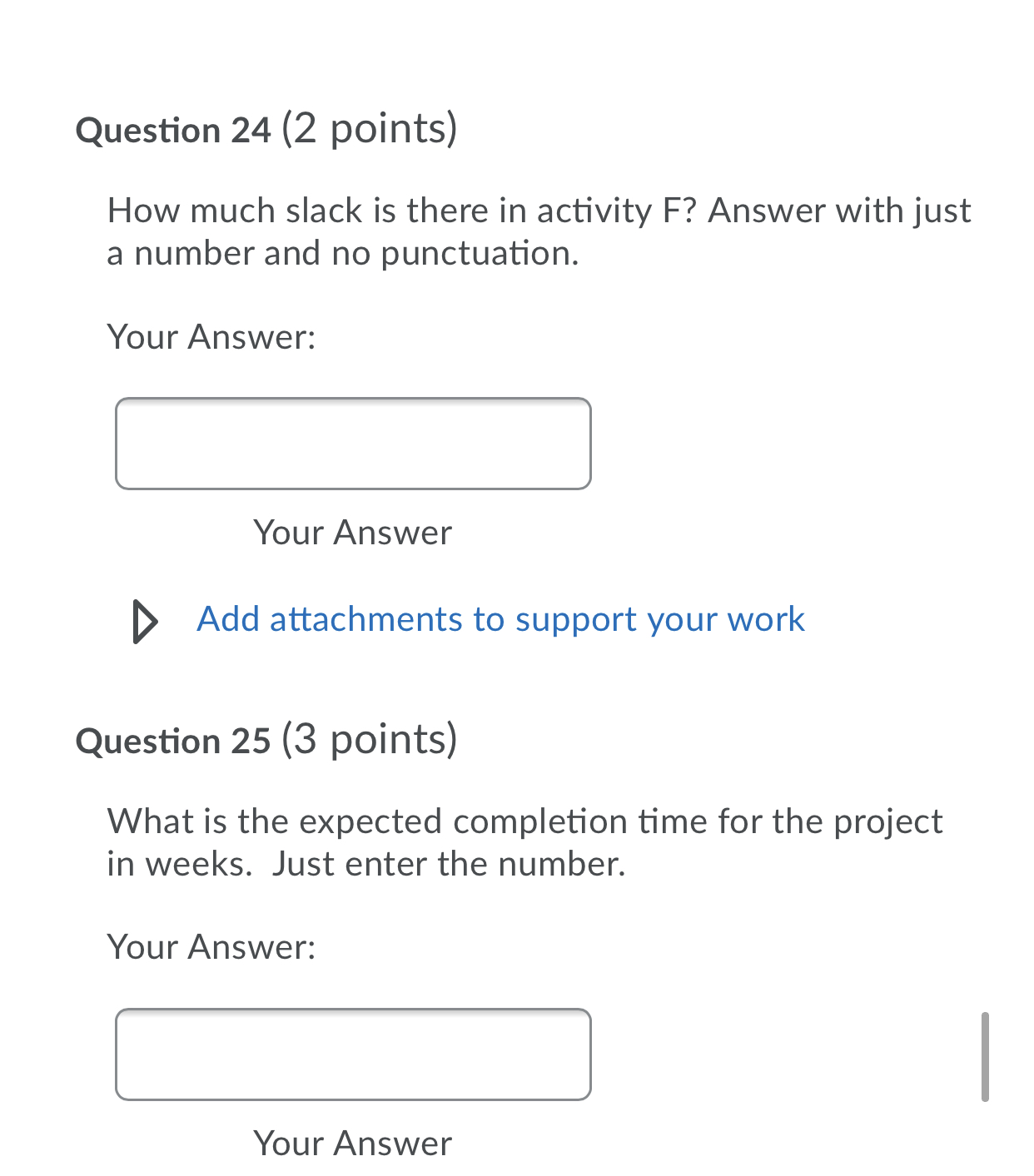Click the Question 24 answer input box
The image size is (1034, 1176).
click(353, 443)
